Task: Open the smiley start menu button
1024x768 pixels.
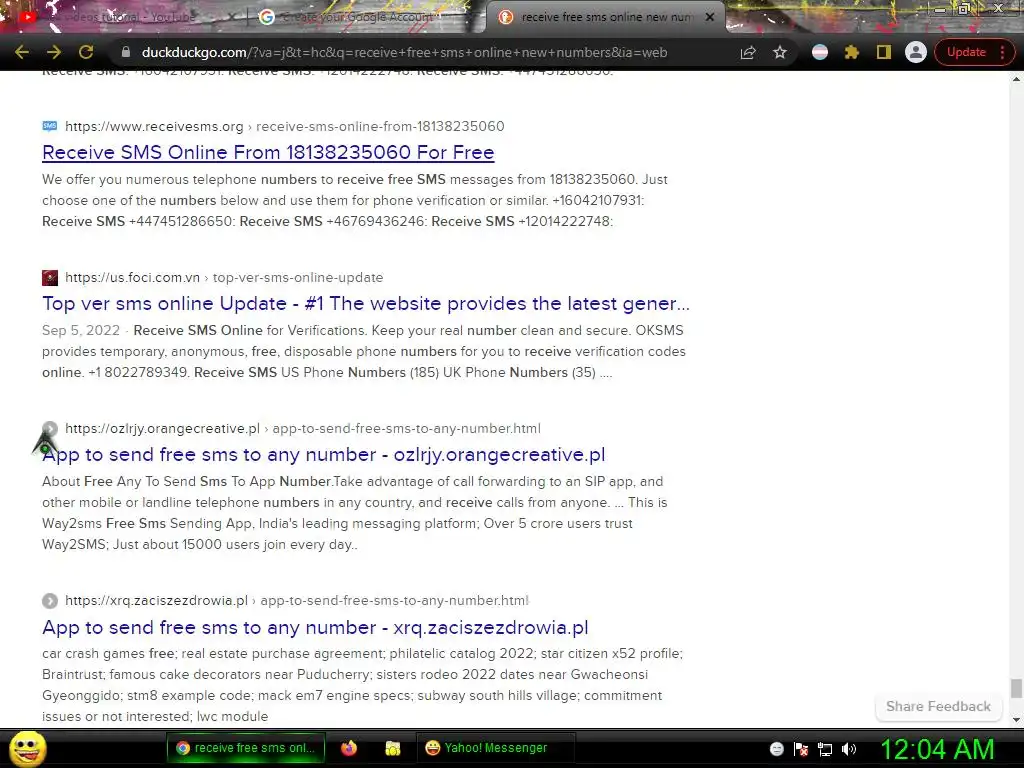Action: click(28, 748)
